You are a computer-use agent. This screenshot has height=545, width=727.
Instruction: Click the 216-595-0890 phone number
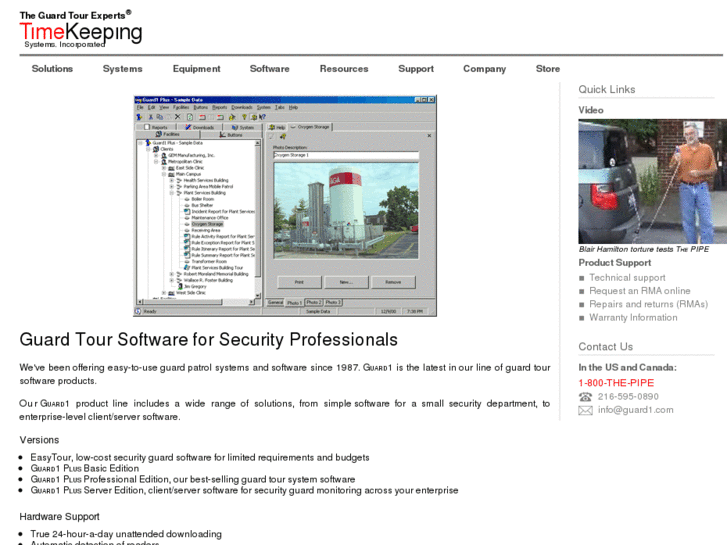628,397
